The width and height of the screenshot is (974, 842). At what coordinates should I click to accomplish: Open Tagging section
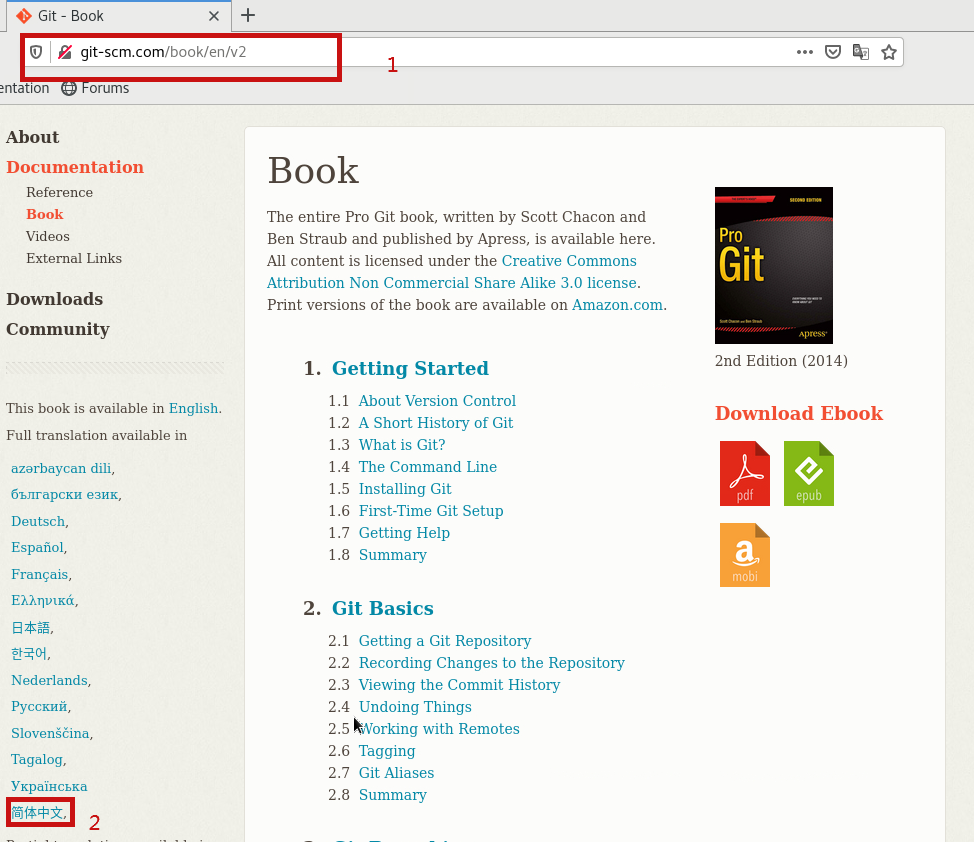tap(387, 751)
